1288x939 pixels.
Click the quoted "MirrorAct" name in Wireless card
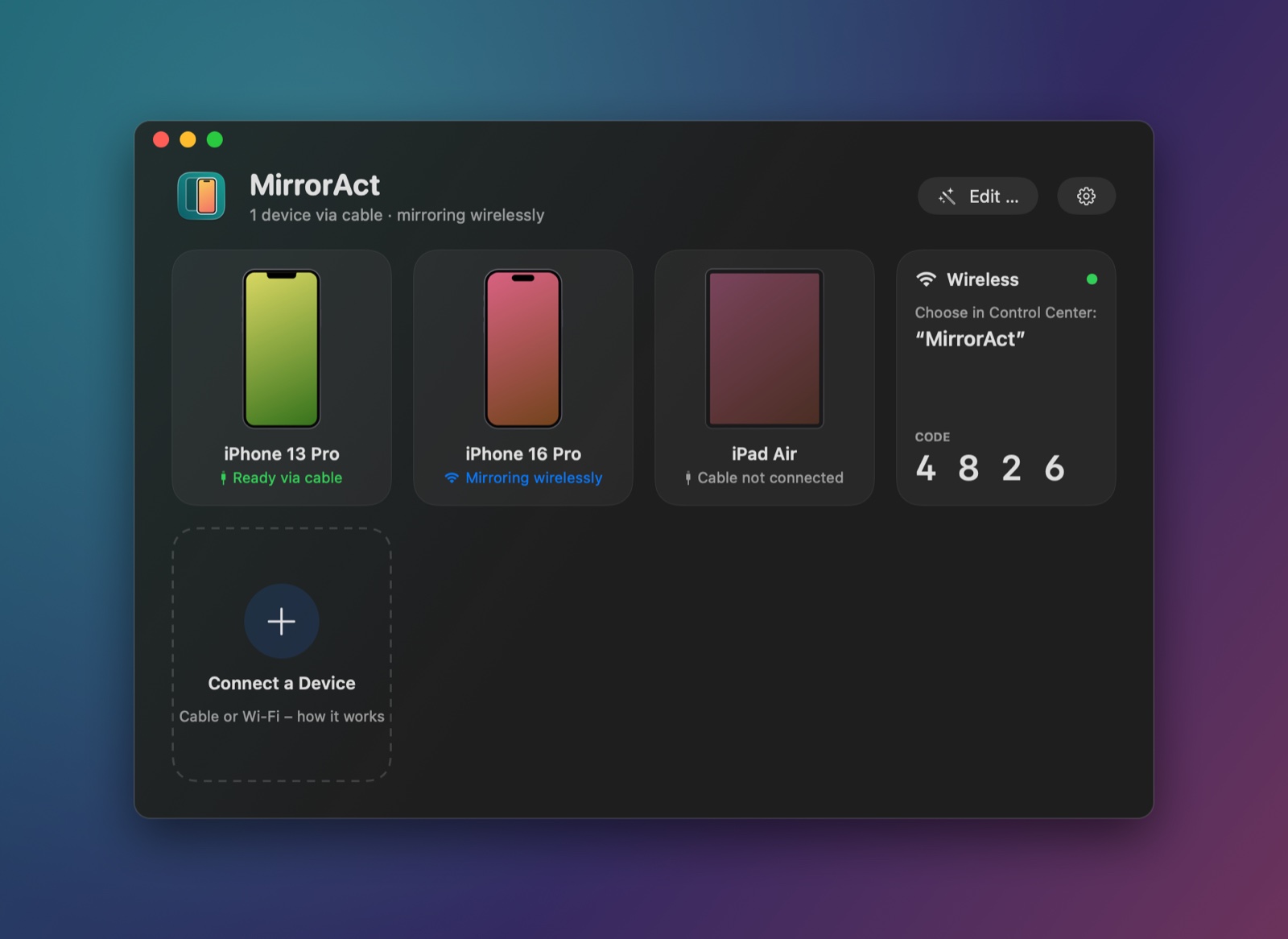pyautogui.click(x=970, y=339)
